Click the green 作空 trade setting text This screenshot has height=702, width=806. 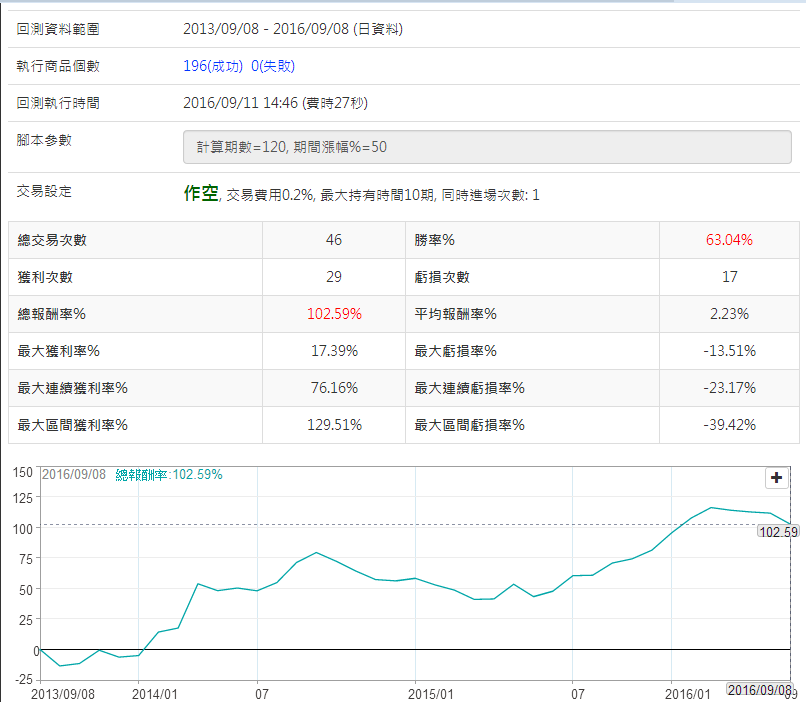point(200,194)
